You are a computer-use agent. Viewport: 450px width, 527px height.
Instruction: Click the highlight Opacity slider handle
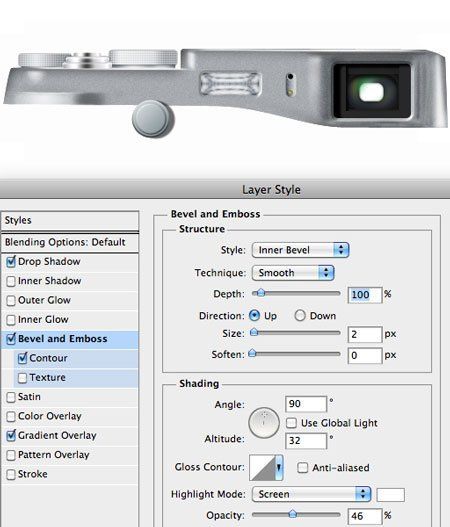pyautogui.click(x=293, y=514)
